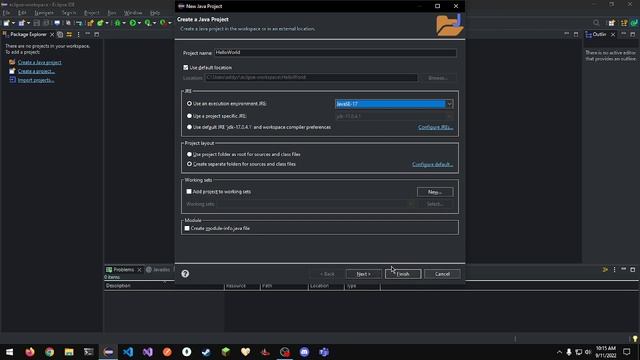
Task: Check Create module-info.java file
Action: point(187,228)
